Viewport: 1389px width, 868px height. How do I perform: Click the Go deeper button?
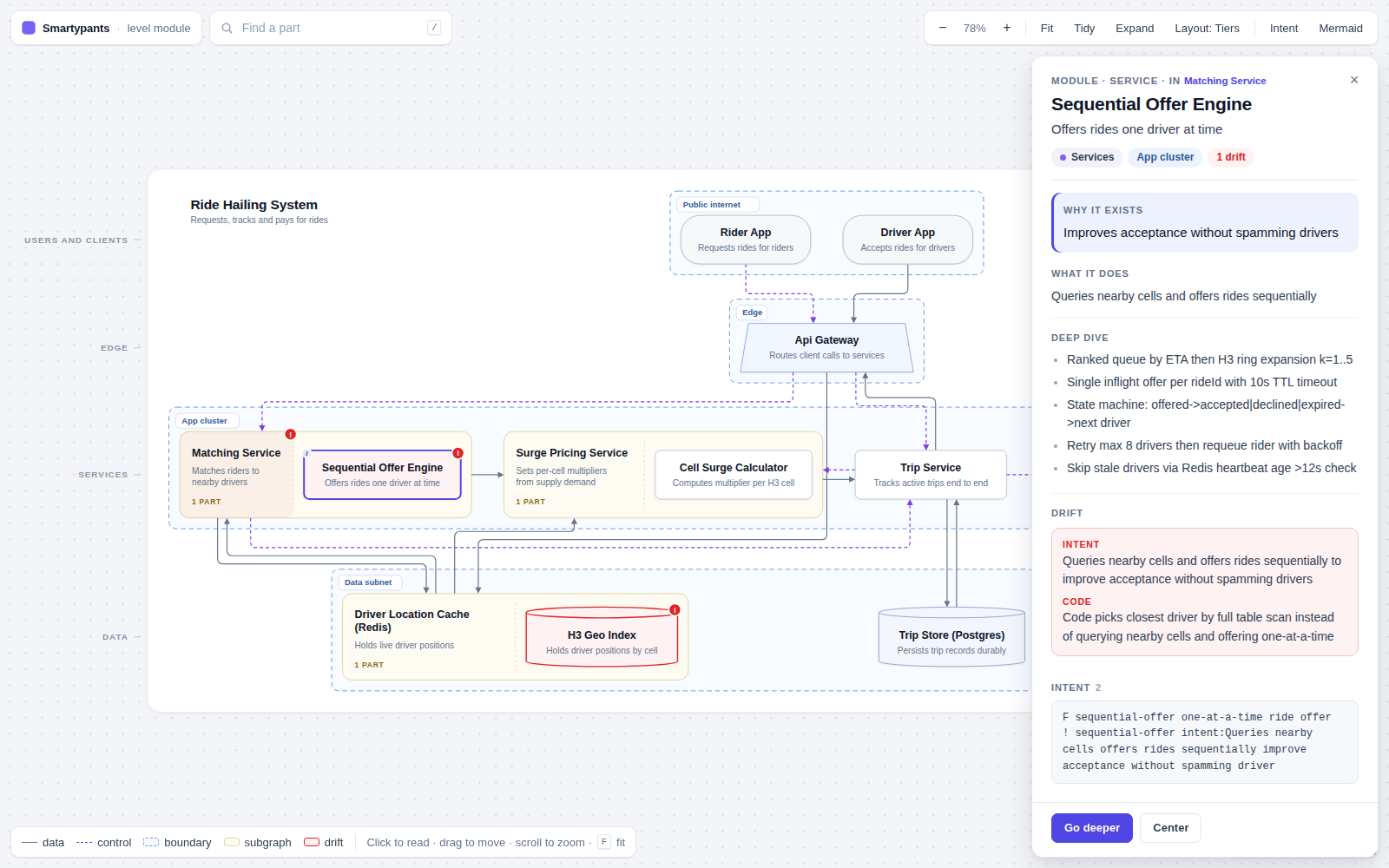tap(1092, 828)
